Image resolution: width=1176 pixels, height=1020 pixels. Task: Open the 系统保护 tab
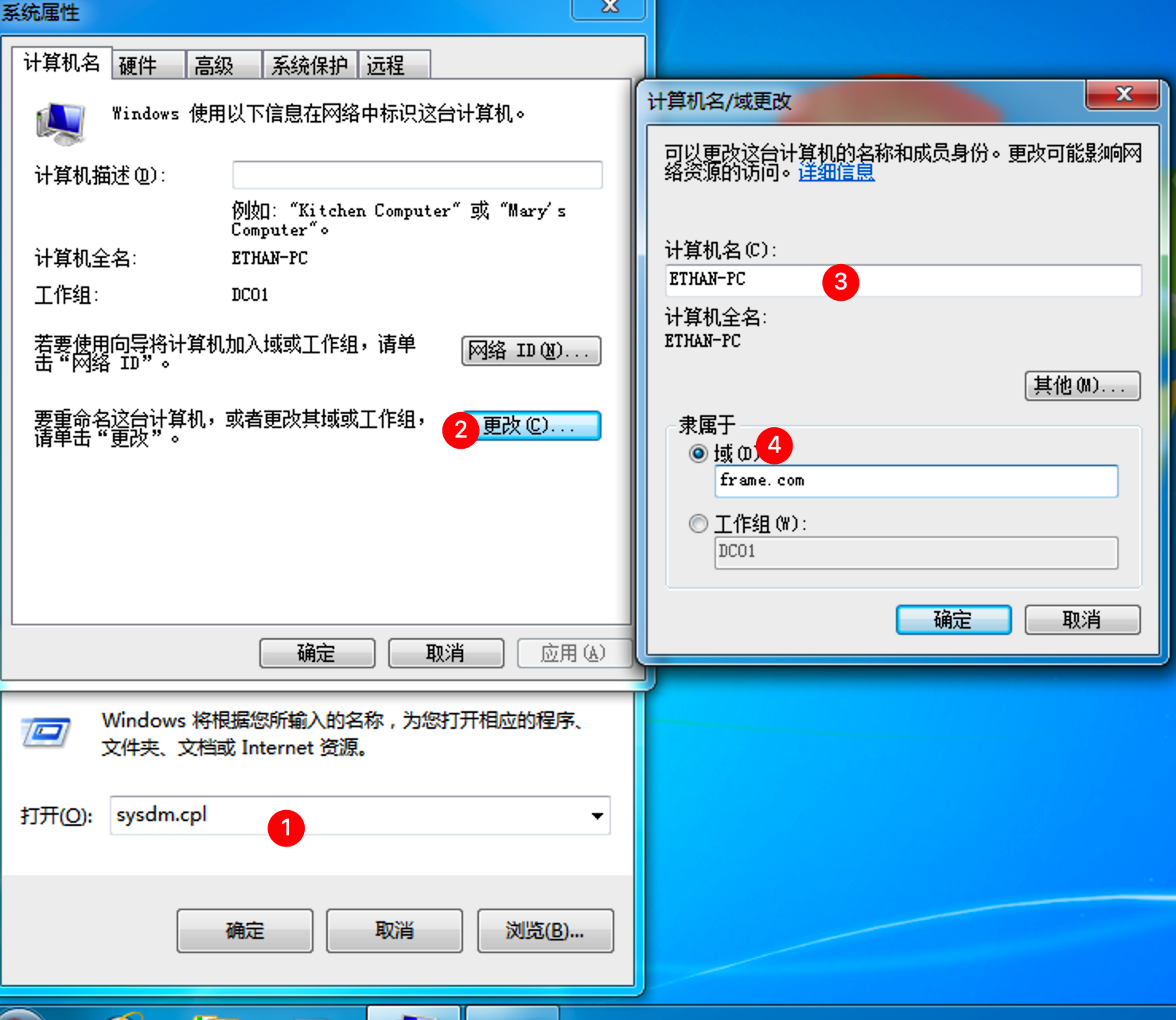pyautogui.click(x=310, y=64)
